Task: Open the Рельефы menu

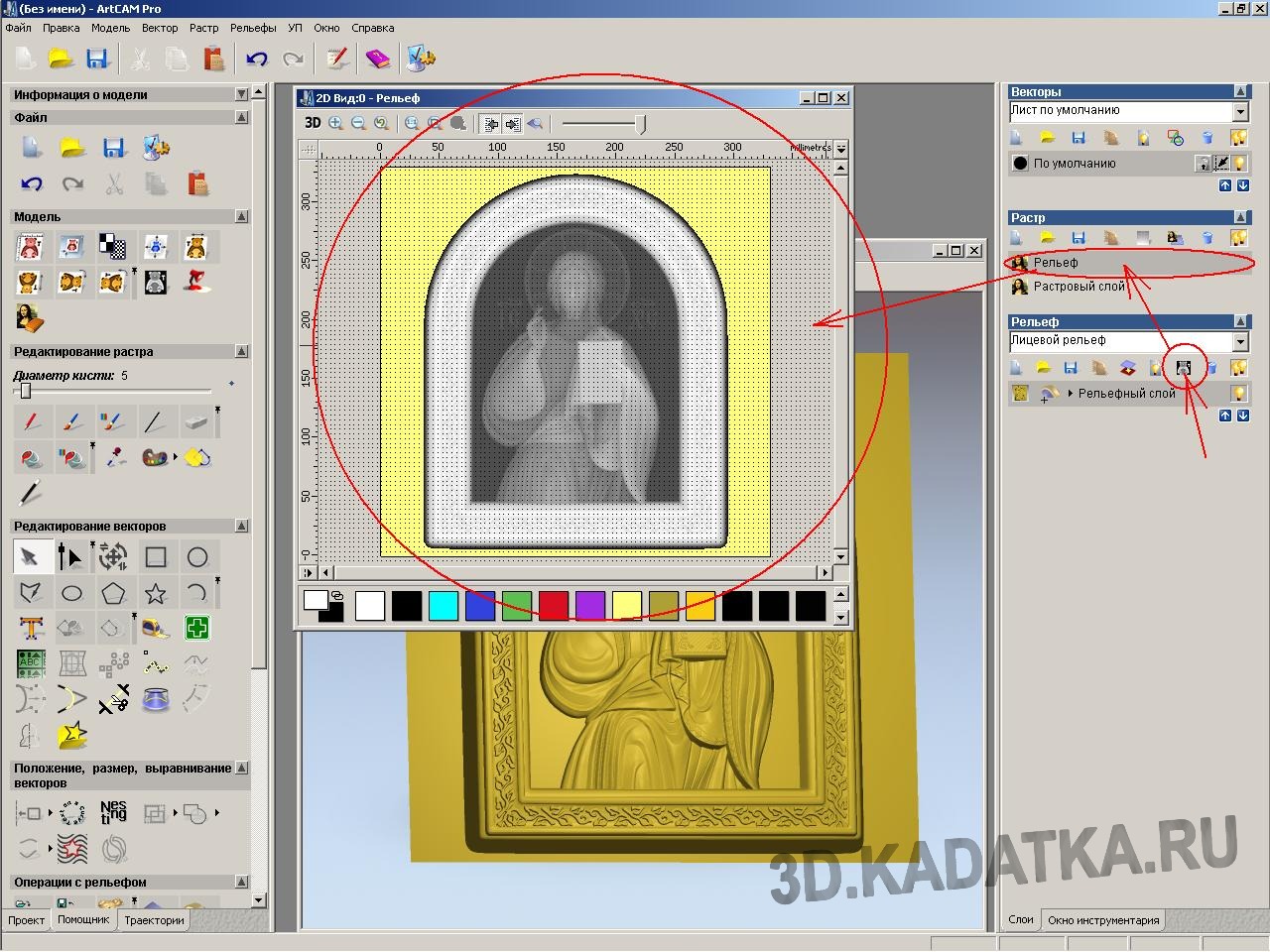Action: pos(253,28)
